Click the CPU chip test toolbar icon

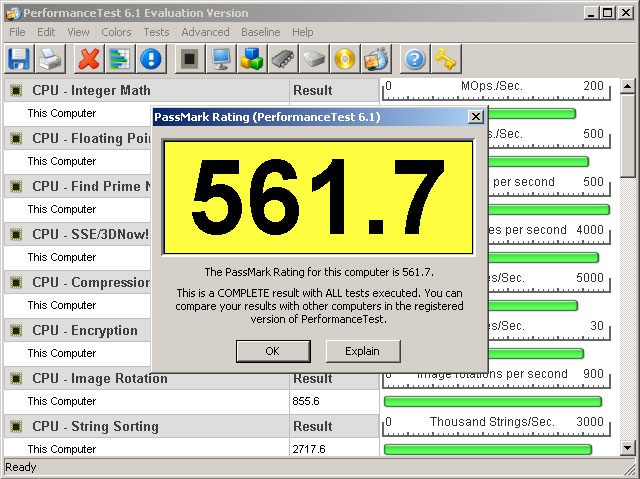pos(190,59)
